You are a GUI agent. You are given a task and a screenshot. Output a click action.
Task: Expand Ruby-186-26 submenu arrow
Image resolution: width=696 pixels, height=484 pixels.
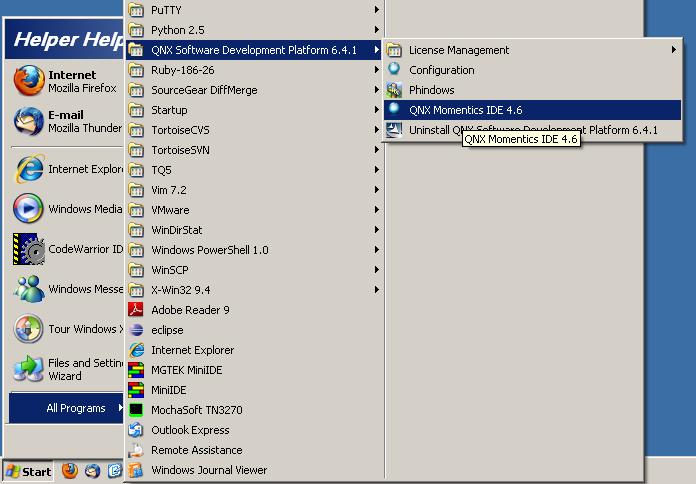point(376,70)
